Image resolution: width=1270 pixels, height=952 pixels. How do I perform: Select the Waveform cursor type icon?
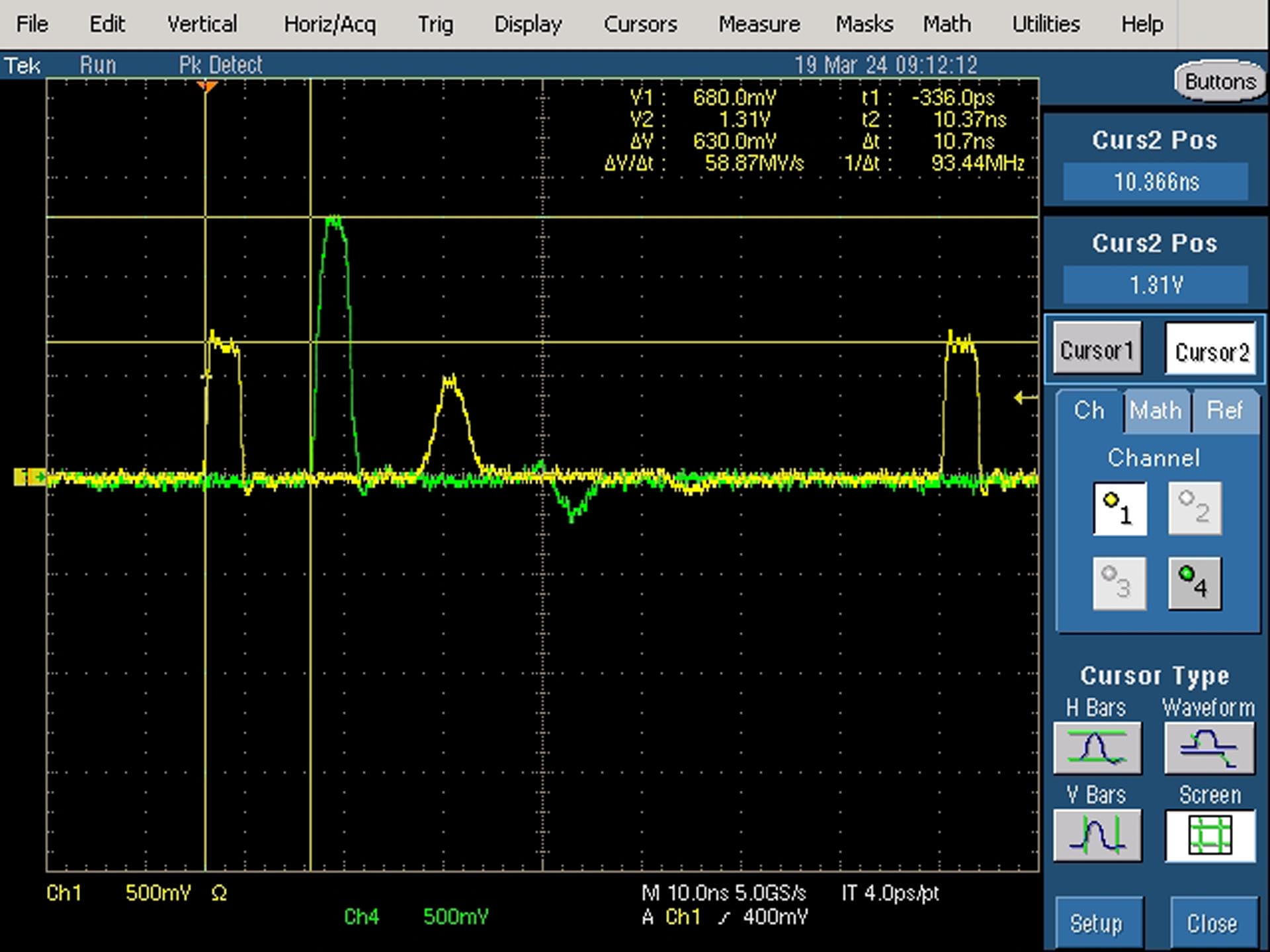click(x=1209, y=748)
